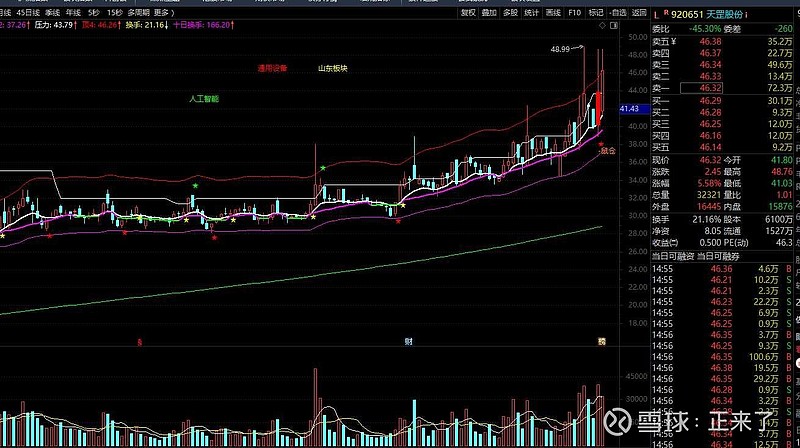The height and width of the screenshot is (448, 800).
Task: Click the 委差 value -260
Action: coord(783,29)
